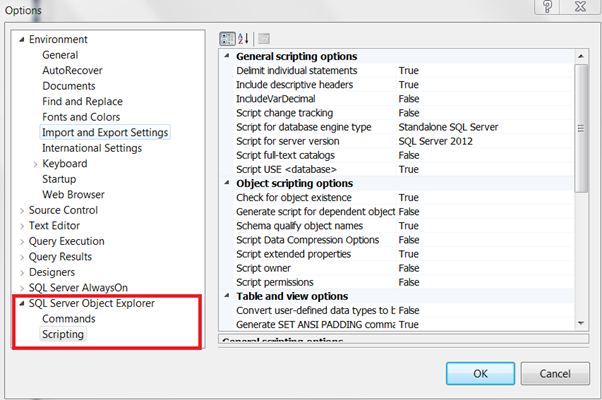
Task: Collapse the Environment tree node
Action: pos(21,40)
